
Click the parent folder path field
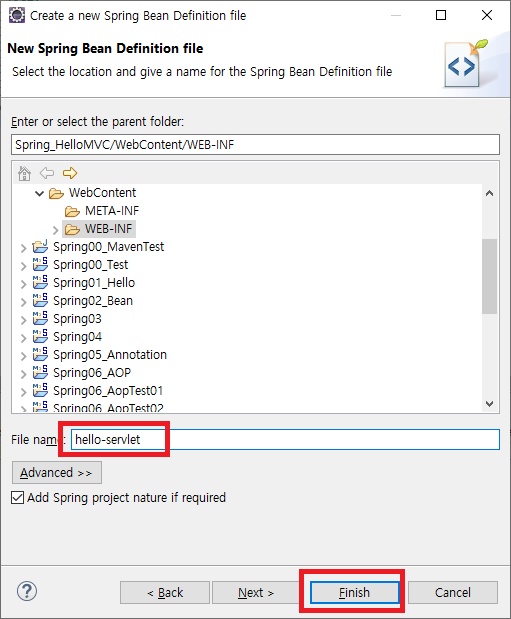pyautogui.click(x=256, y=145)
